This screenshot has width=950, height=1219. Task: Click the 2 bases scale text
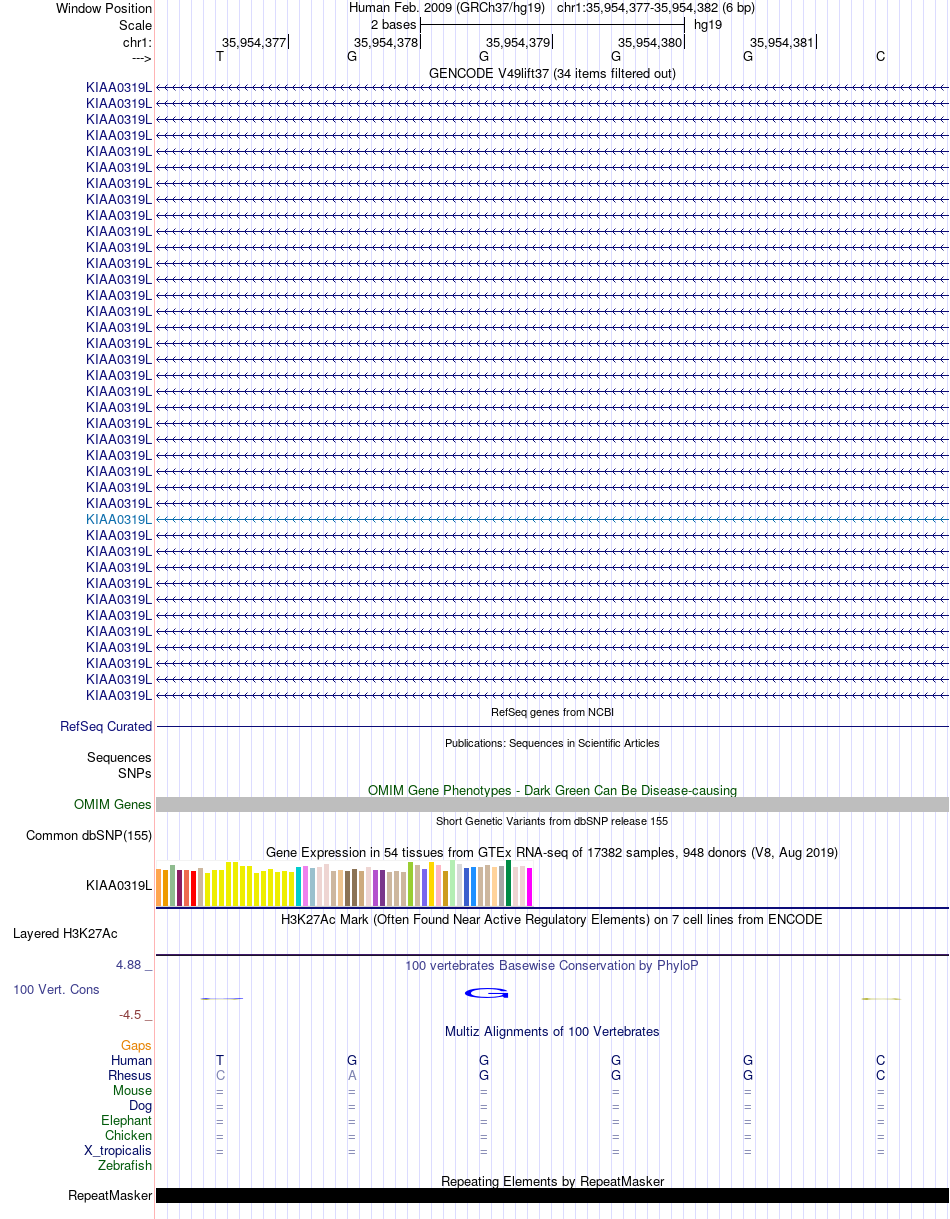[x=393, y=25]
